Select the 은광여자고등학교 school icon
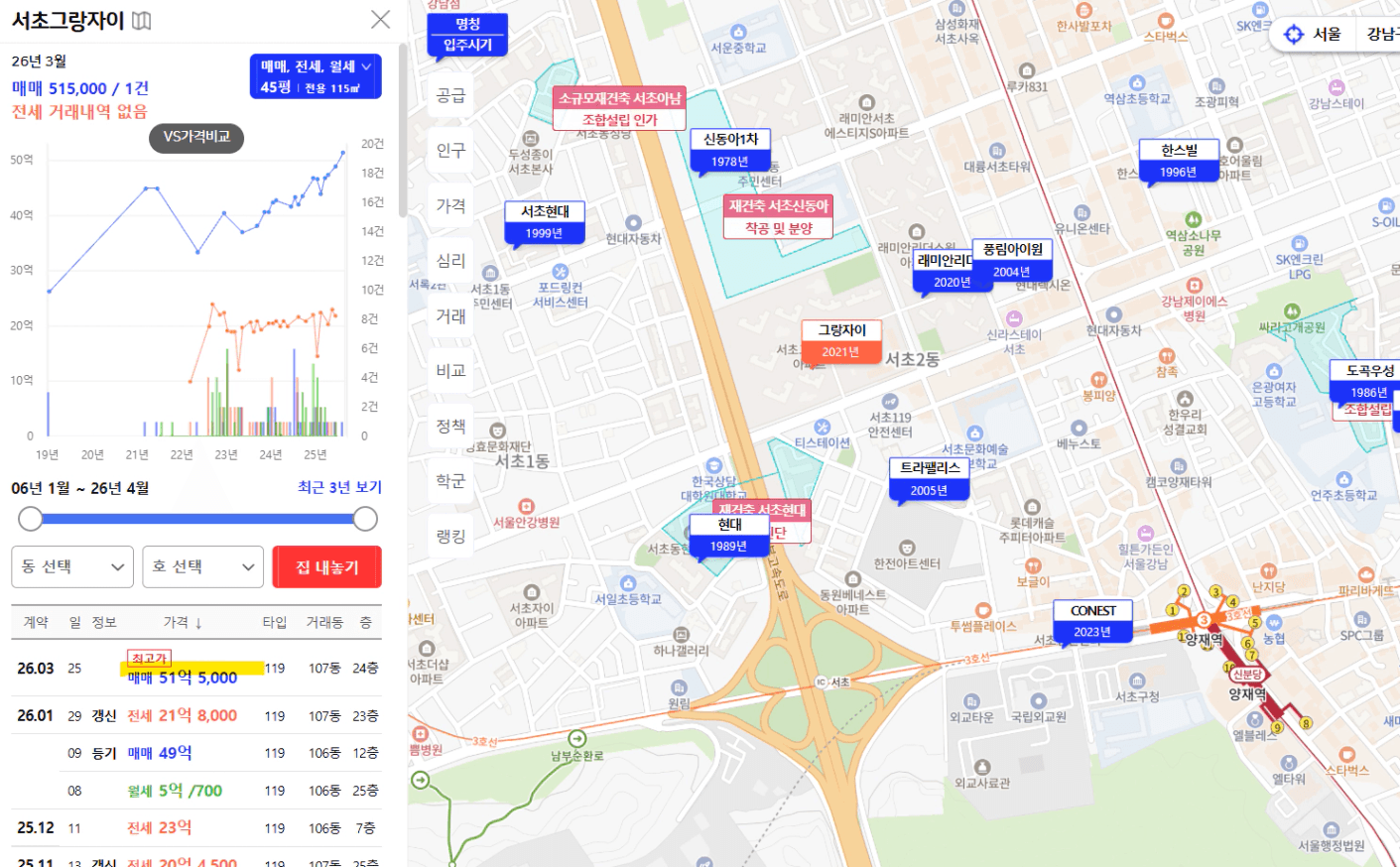 pos(1274,372)
